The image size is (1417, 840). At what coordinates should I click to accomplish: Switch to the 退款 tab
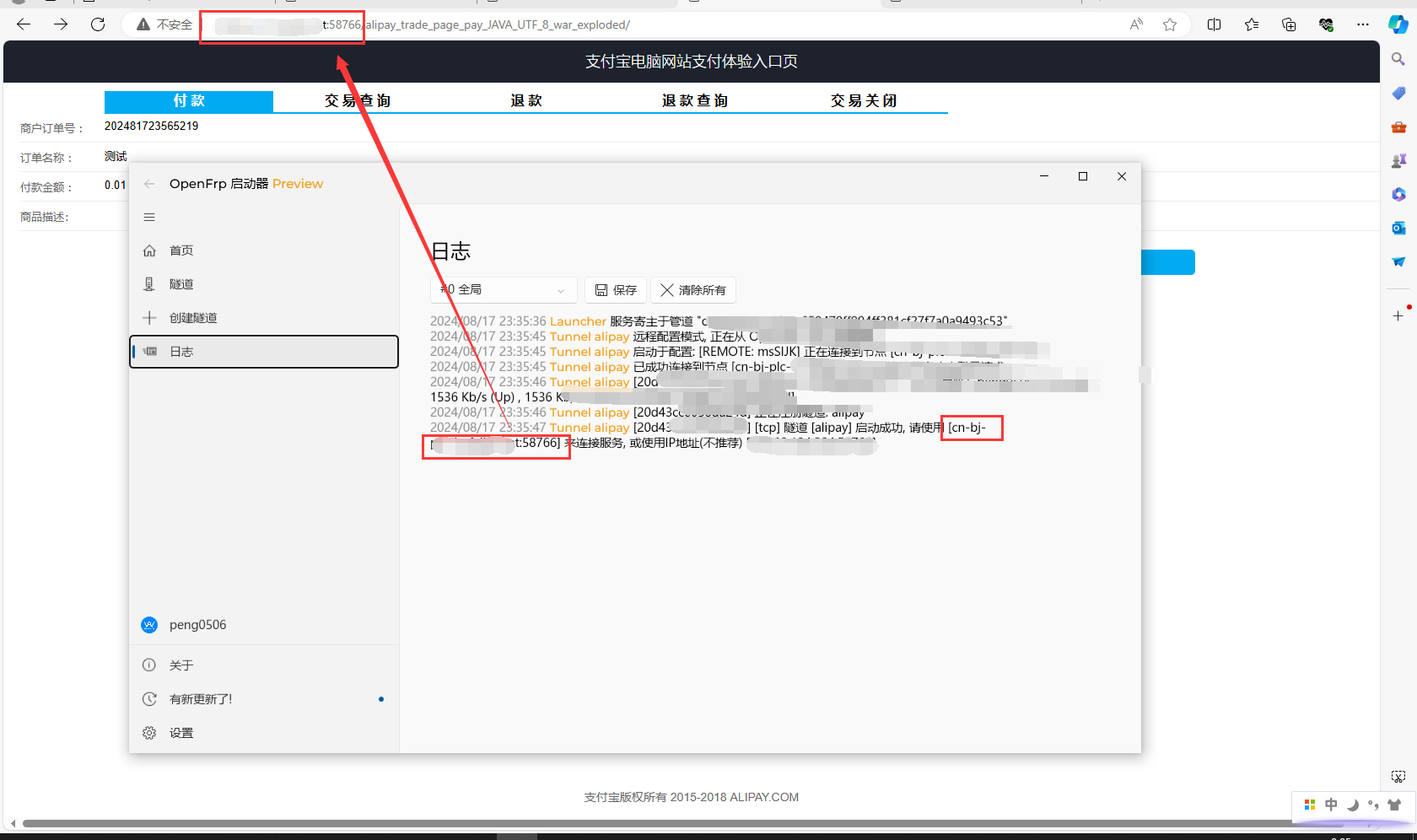[x=526, y=101]
